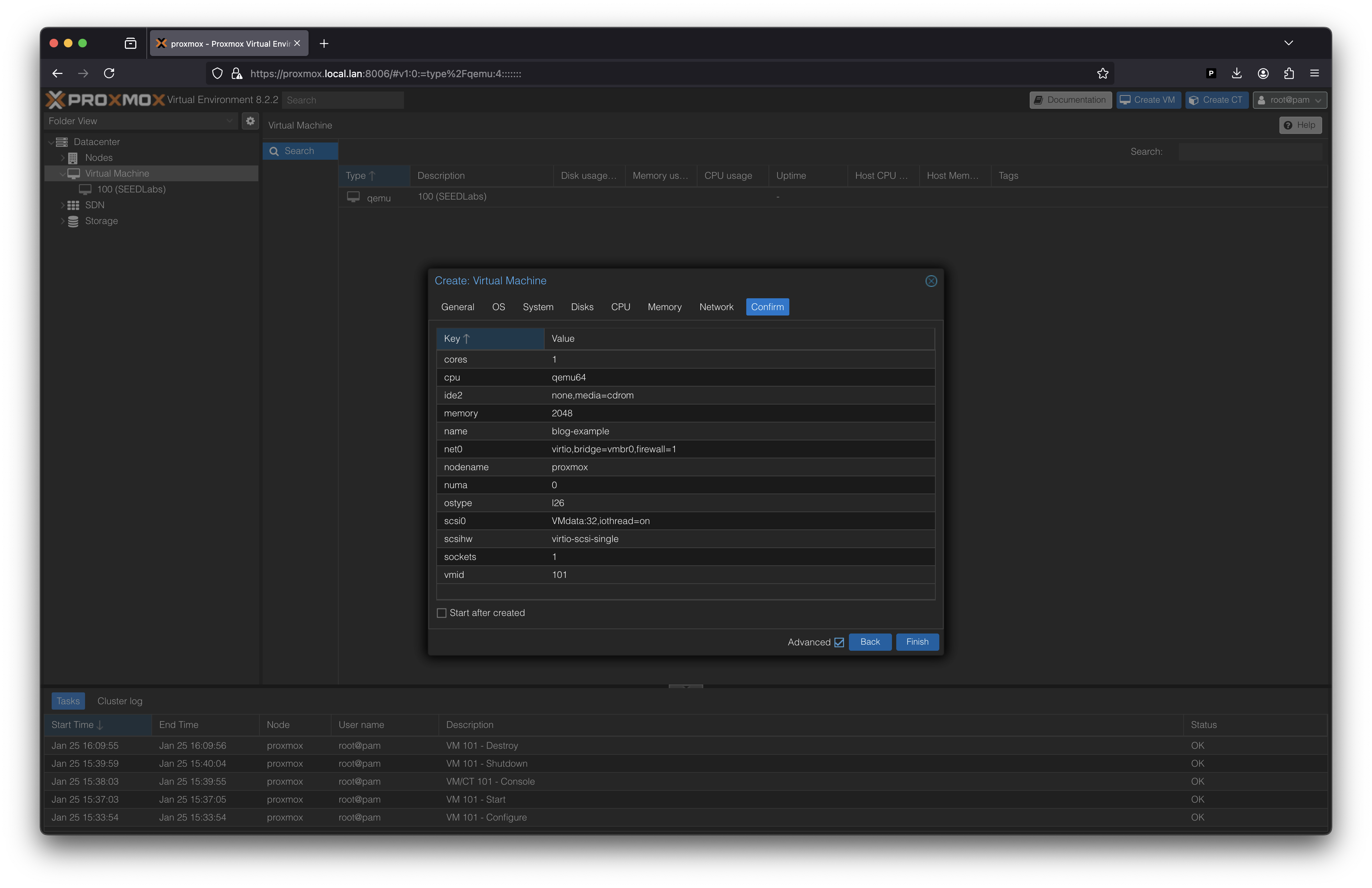Open the Folder View dropdown

(141, 121)
